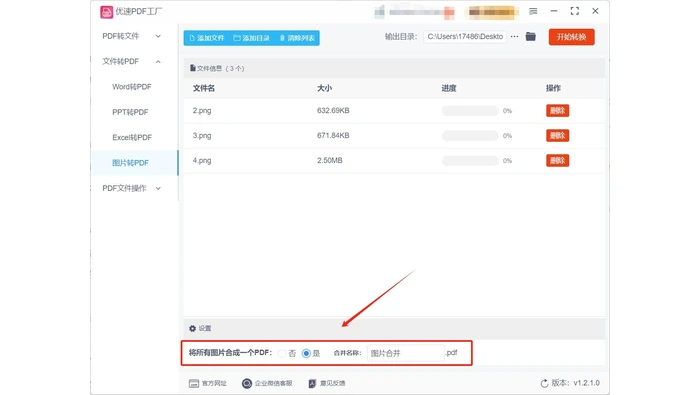The image size is (700, 395).
Task: Delete 2.png with its 删除 button
Action: [x=557, y=111]
